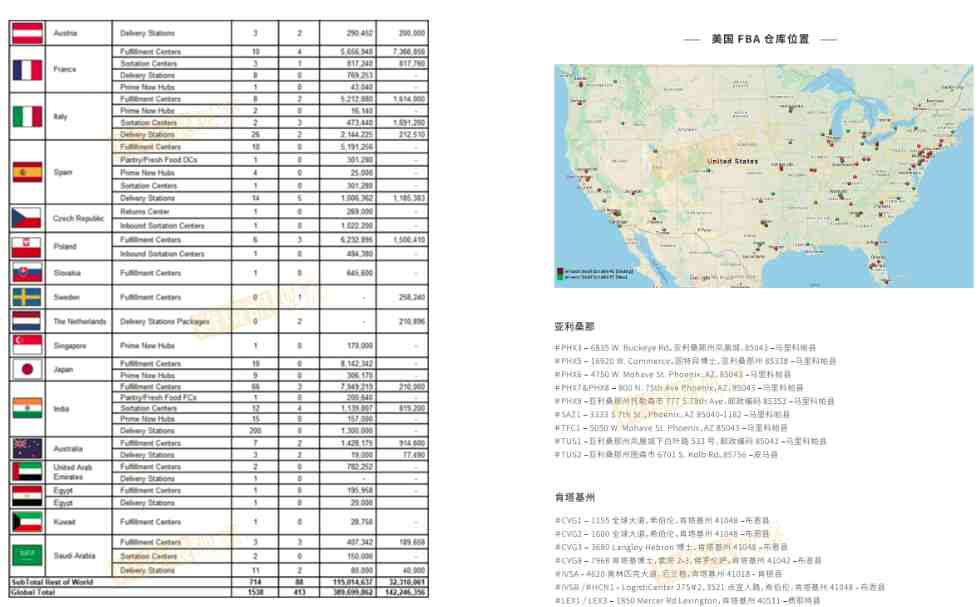This screenshot has height=607, width=980.
Task: Click the map legend in the corner
Action: coord(595,274)
